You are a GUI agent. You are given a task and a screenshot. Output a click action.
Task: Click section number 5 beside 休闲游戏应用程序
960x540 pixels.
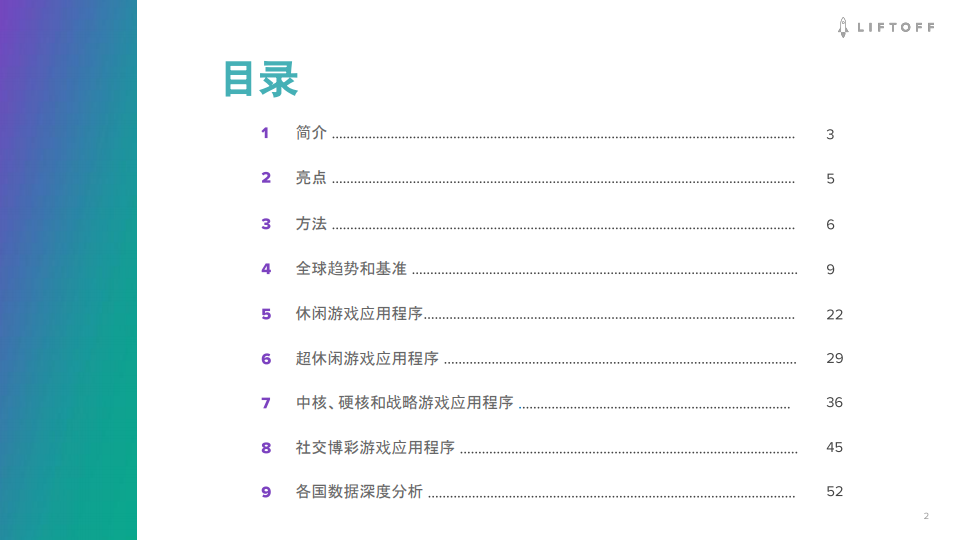266,314
